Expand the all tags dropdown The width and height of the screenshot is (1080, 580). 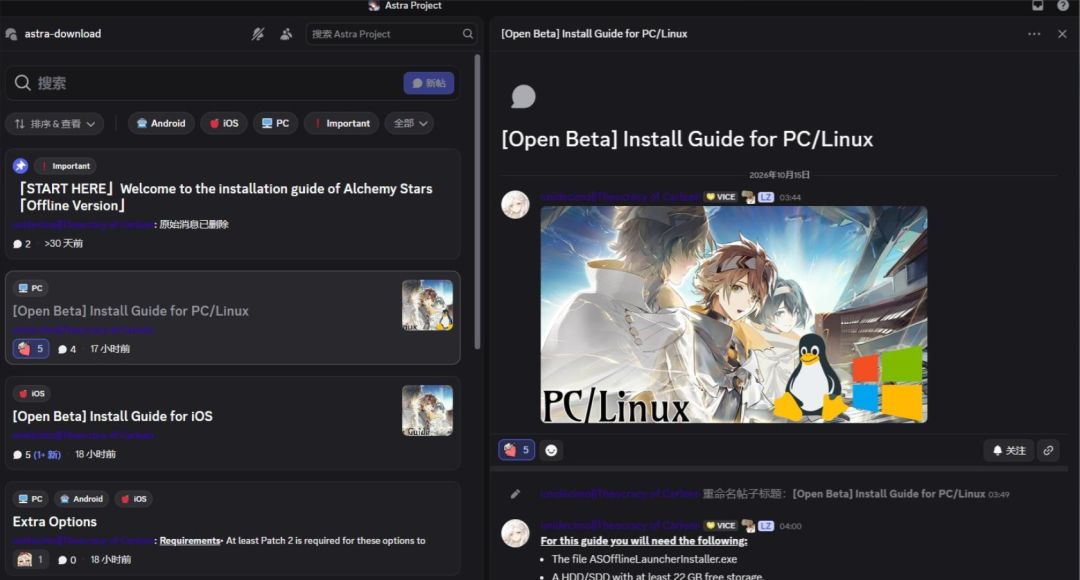409,123
